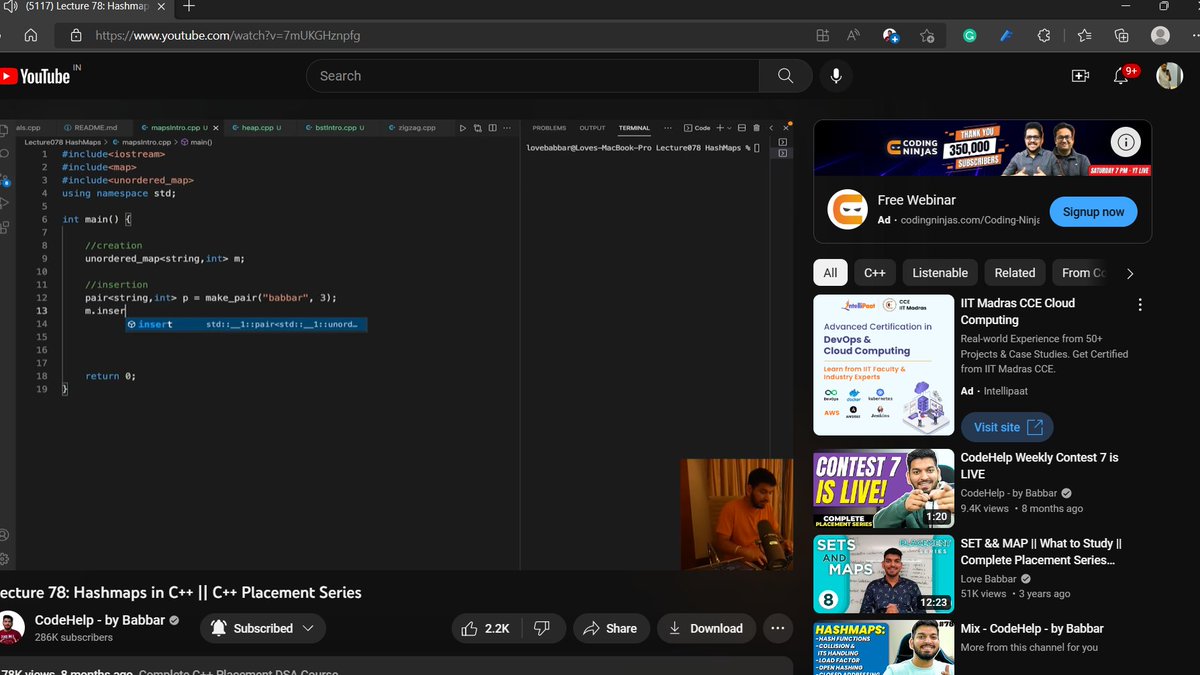Open IIT Madras CCE Cloud Computing title
Image resolution: width=1200 pixels, height=675 pixels.
(x=1018, y=311)
